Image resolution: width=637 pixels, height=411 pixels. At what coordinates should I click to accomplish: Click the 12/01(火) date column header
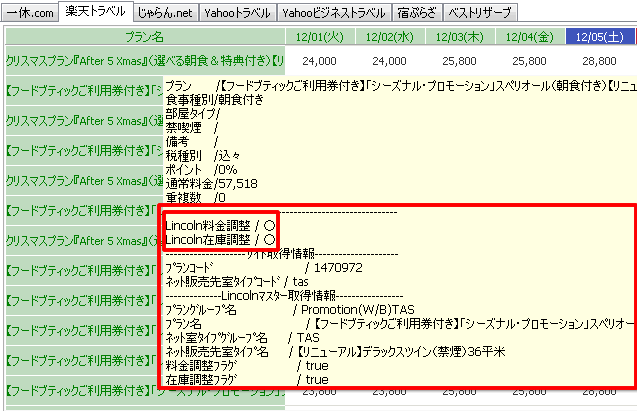pos(320,37)
